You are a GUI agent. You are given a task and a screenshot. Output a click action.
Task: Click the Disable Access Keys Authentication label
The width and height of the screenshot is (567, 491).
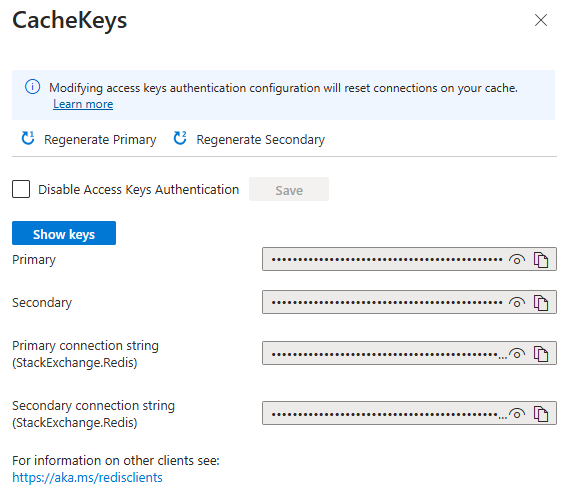tap(138, 189)
